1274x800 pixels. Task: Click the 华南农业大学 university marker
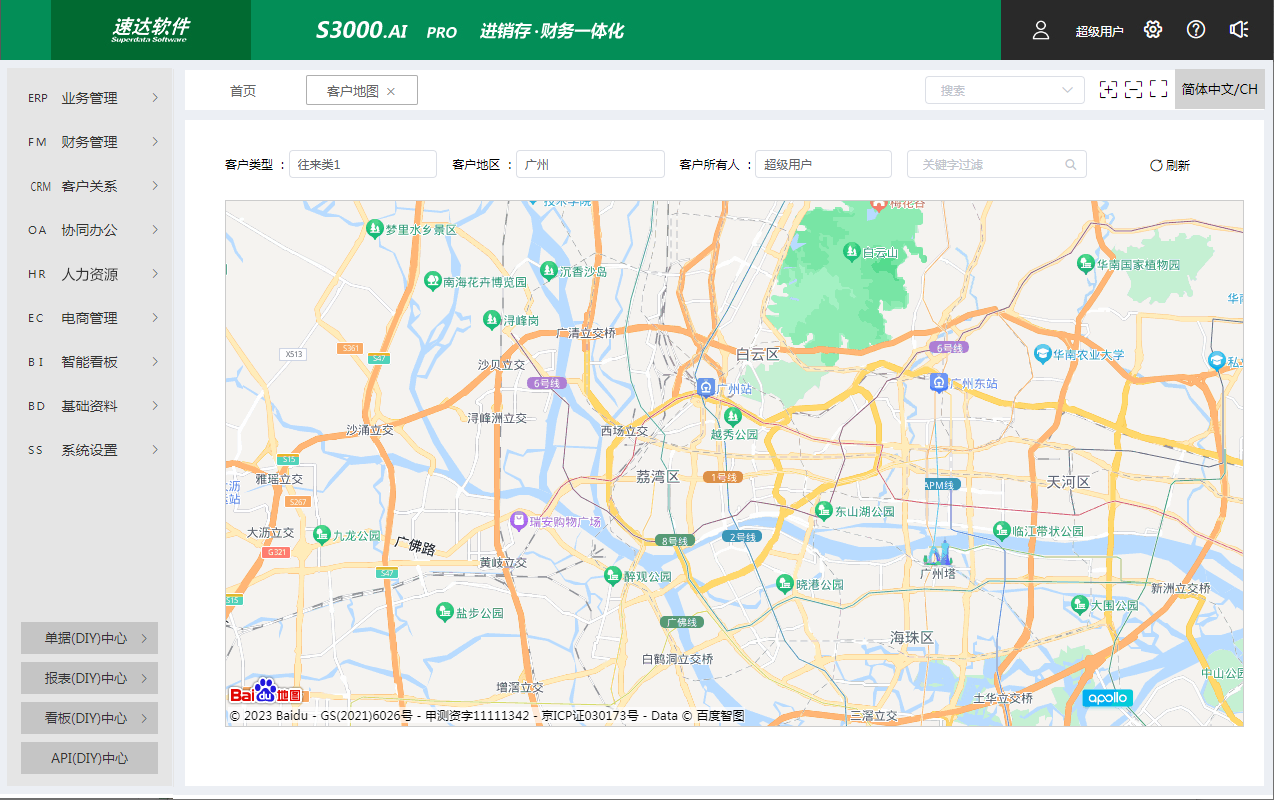point(1043,354)
